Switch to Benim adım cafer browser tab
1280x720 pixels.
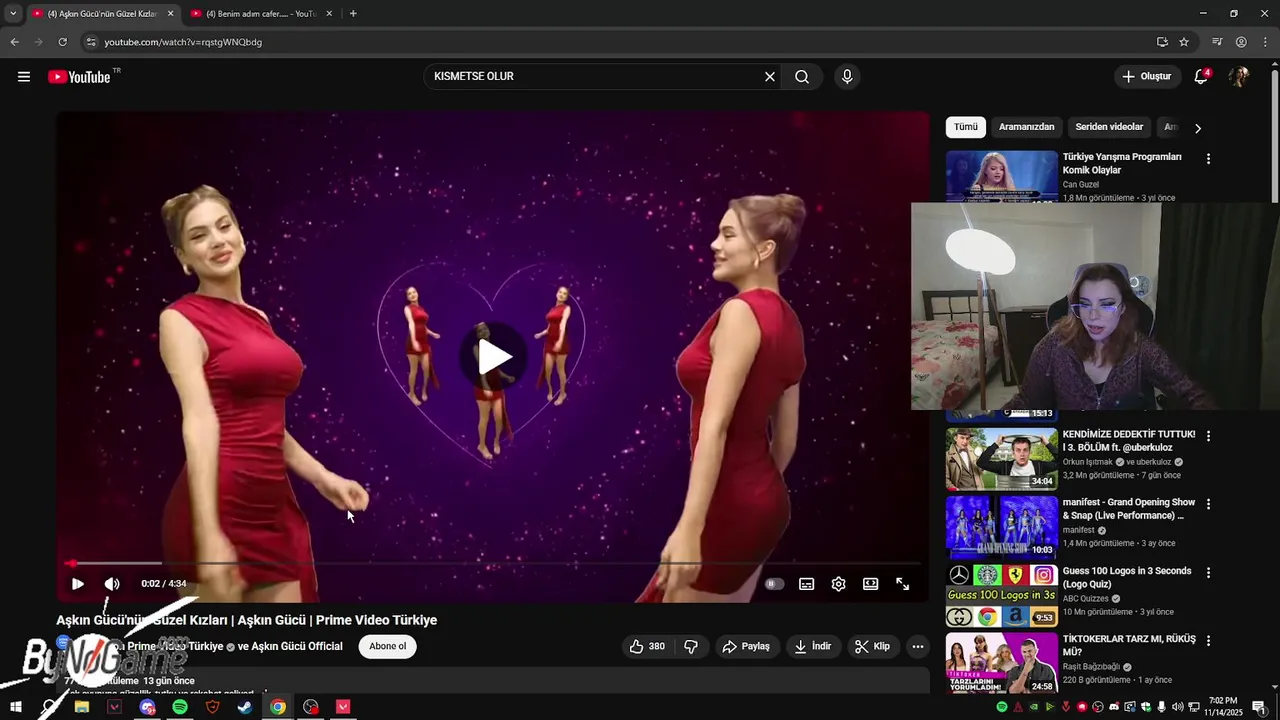coord(260,14)
